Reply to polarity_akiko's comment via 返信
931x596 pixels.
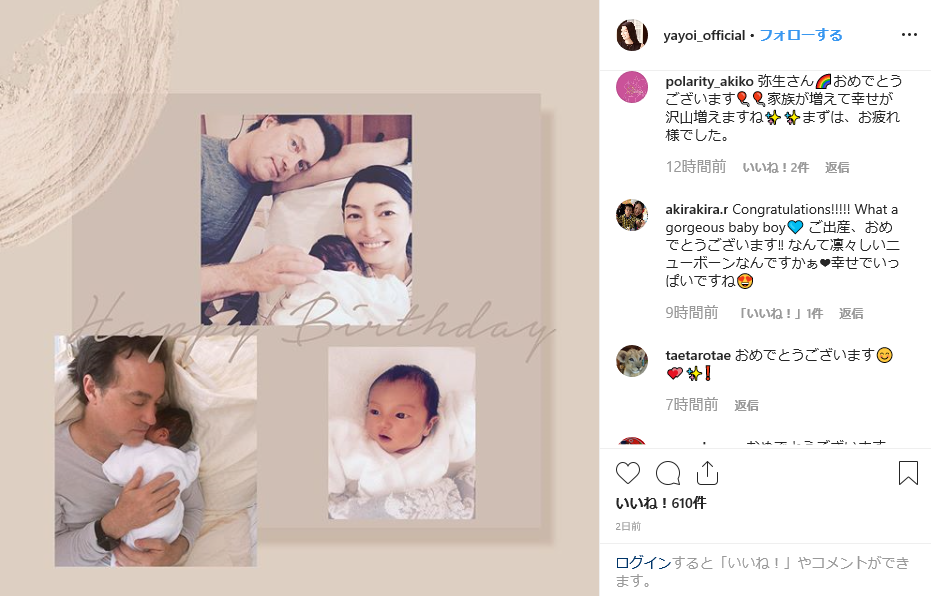click(837, 168)
